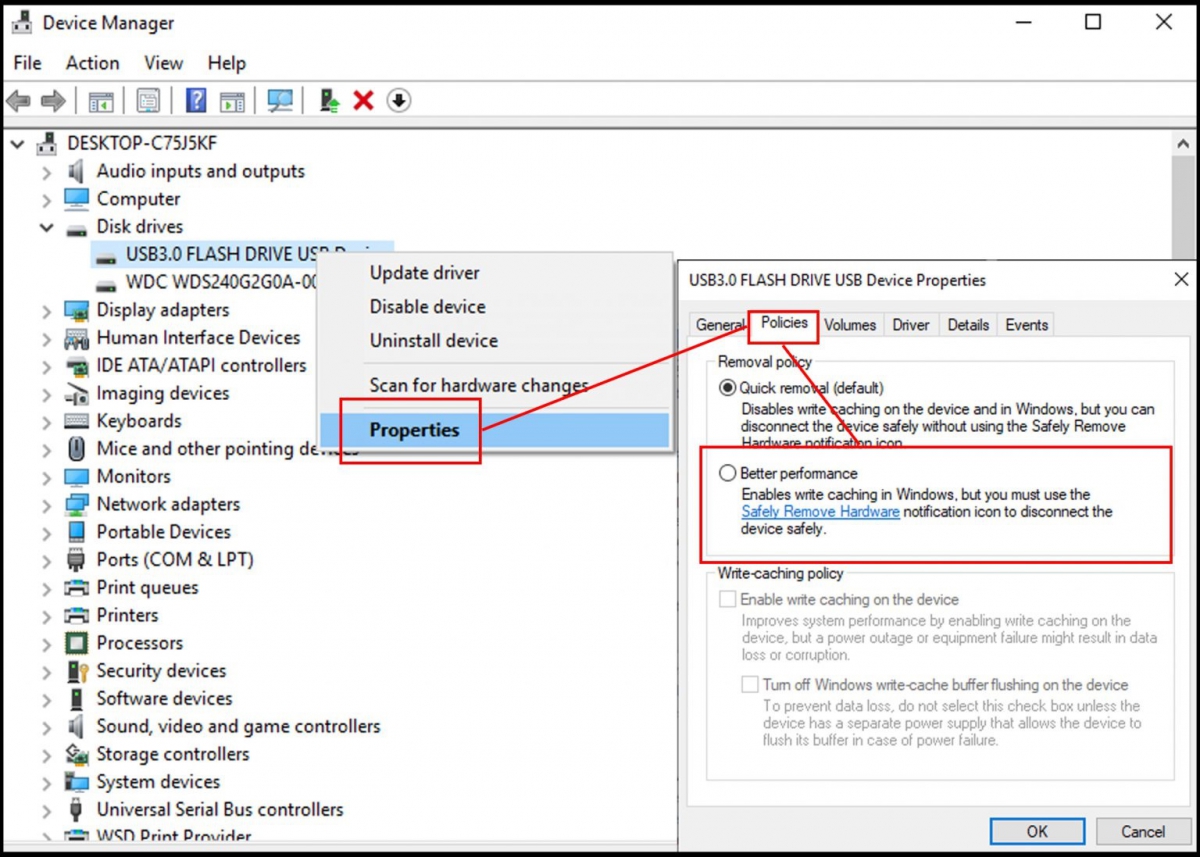
Task: Click Scan for hardware changes toolbar icon
Action: [280, 101]
